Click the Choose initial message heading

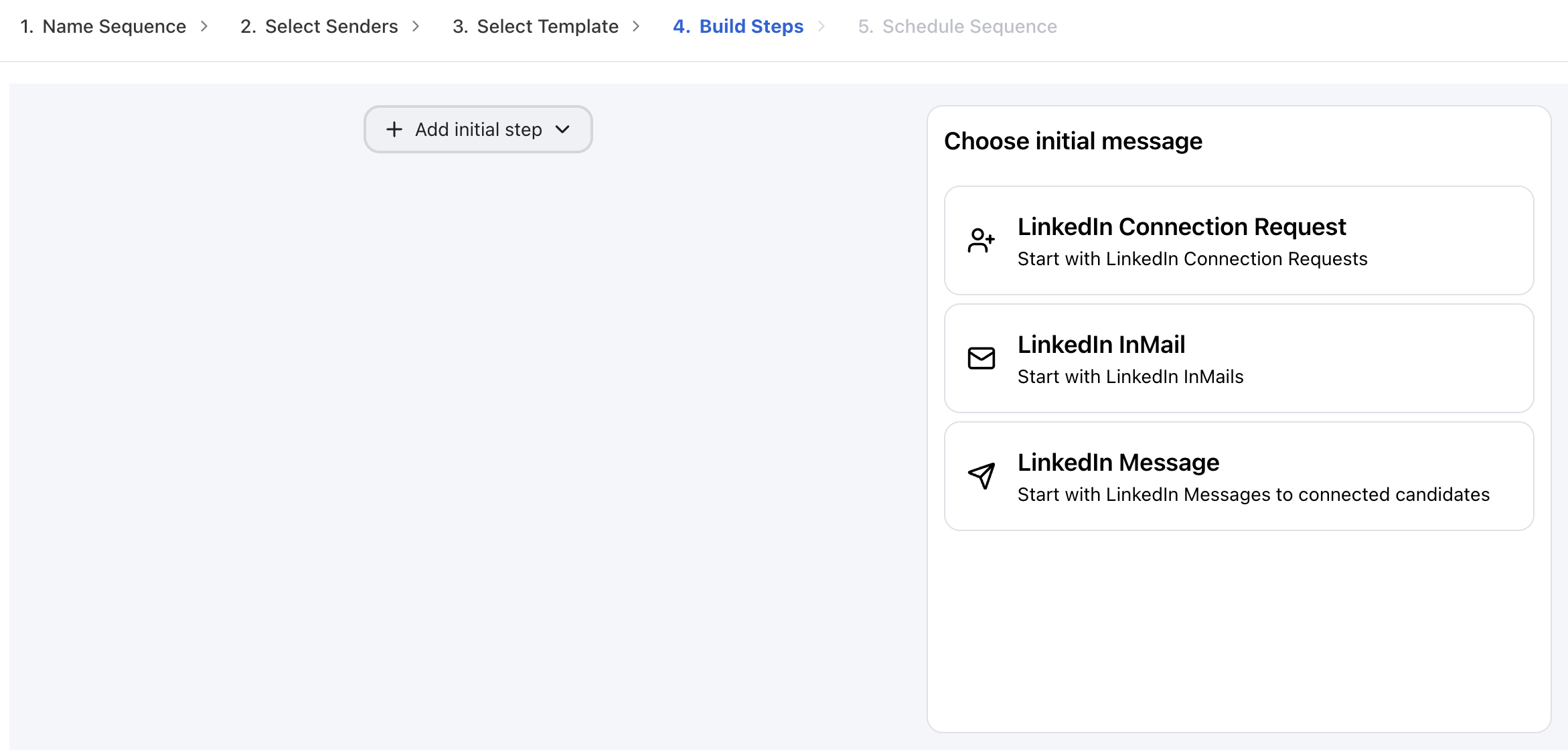(1073, 141)
